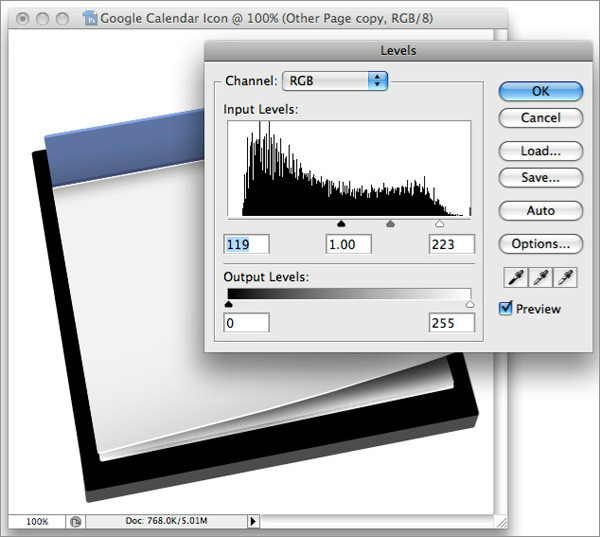Viewport: 600px width, 537px height.
Task: Click the input midtone gray slider
Action: pos(390,225)
